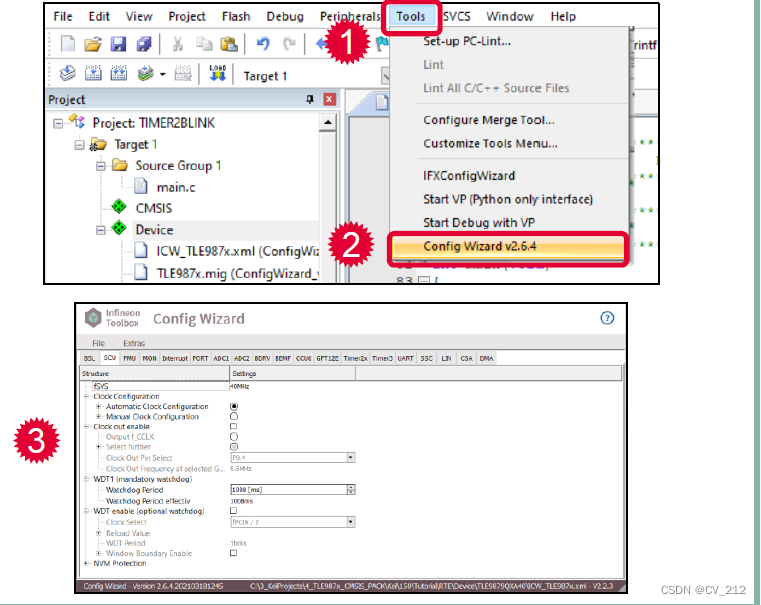
Task: Click the Infineon Toolbox logo
Action: pos(93,318)
